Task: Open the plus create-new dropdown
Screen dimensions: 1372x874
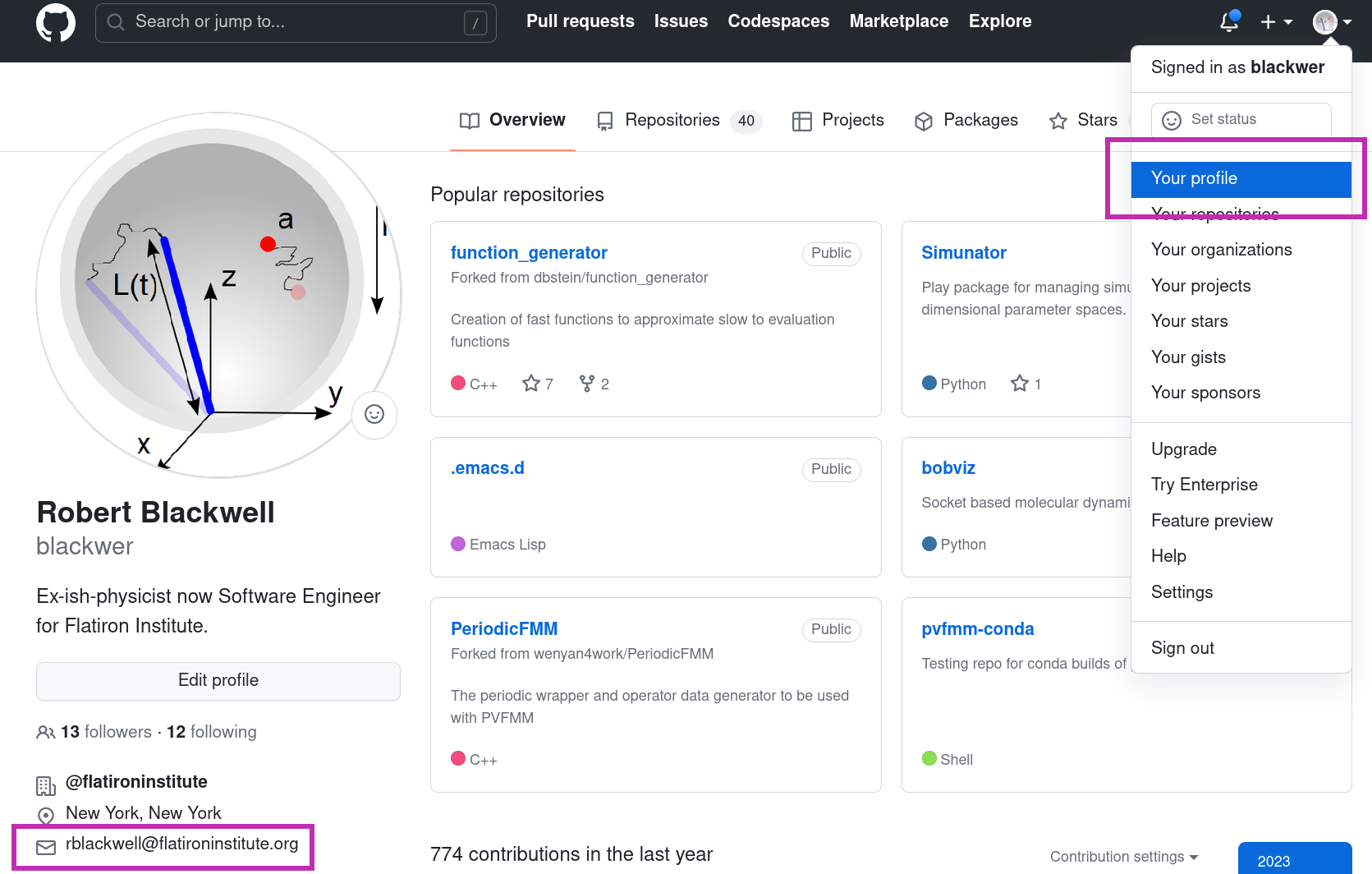Action: 1276,22
